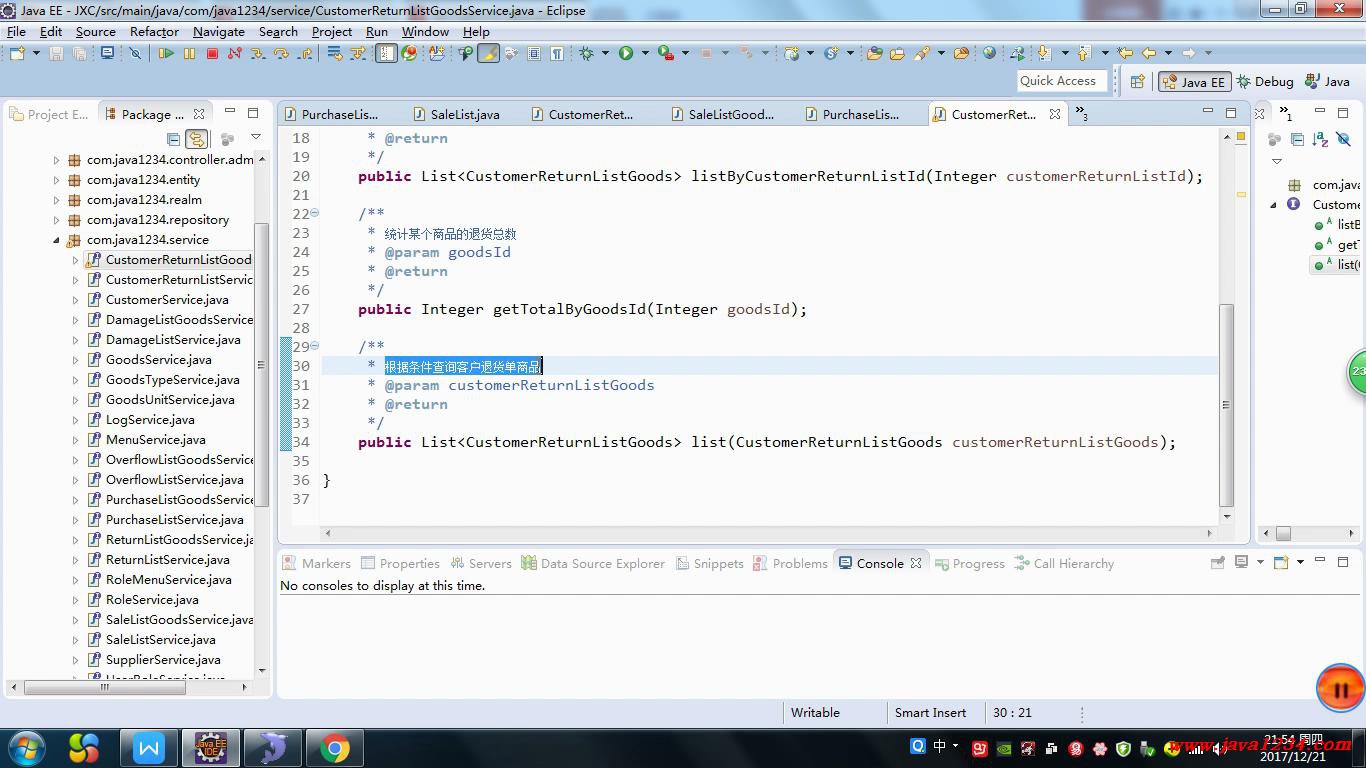The height and width of the screenshot is (768, 1366).
Task: Show hidden editor tabs list
Action: (1081, 114)
